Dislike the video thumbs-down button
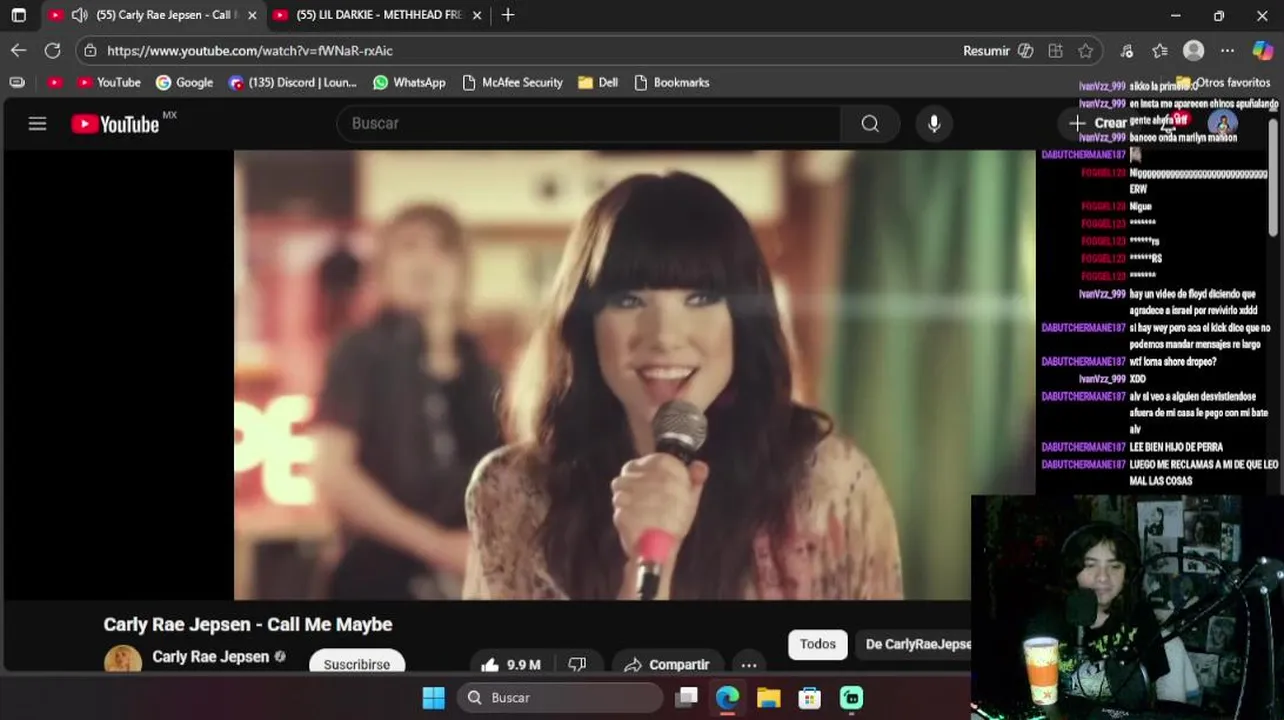 point(577,664)
